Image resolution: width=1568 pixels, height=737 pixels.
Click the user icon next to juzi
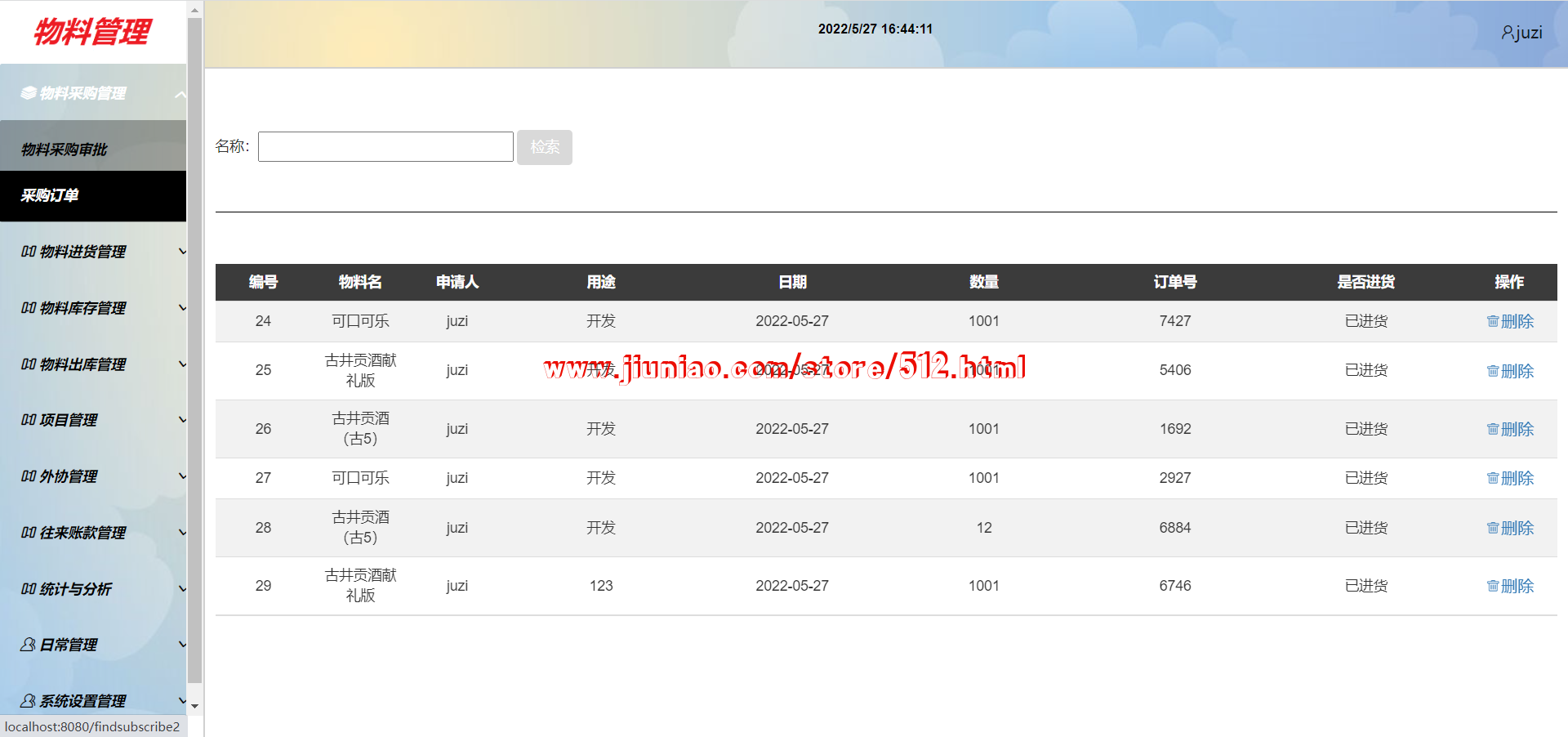(1507, 33)
